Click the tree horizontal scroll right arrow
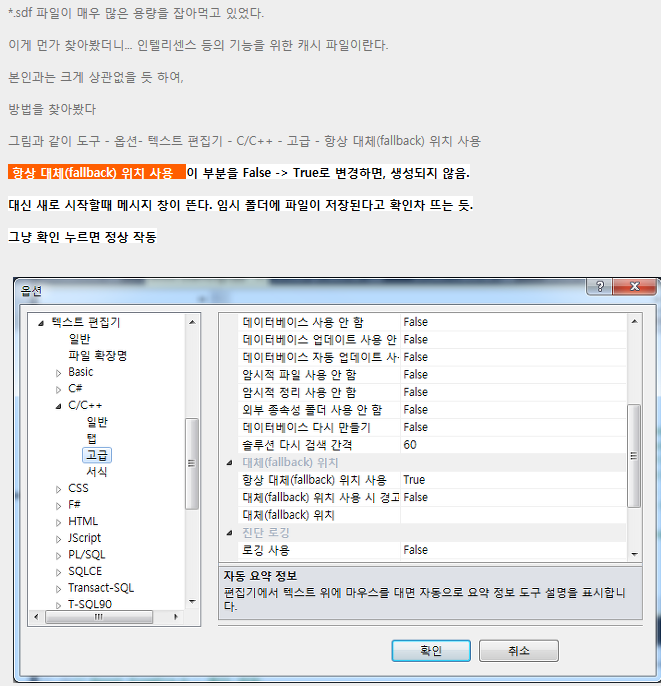The image size is (661, 686). click(x=175, y=617)
